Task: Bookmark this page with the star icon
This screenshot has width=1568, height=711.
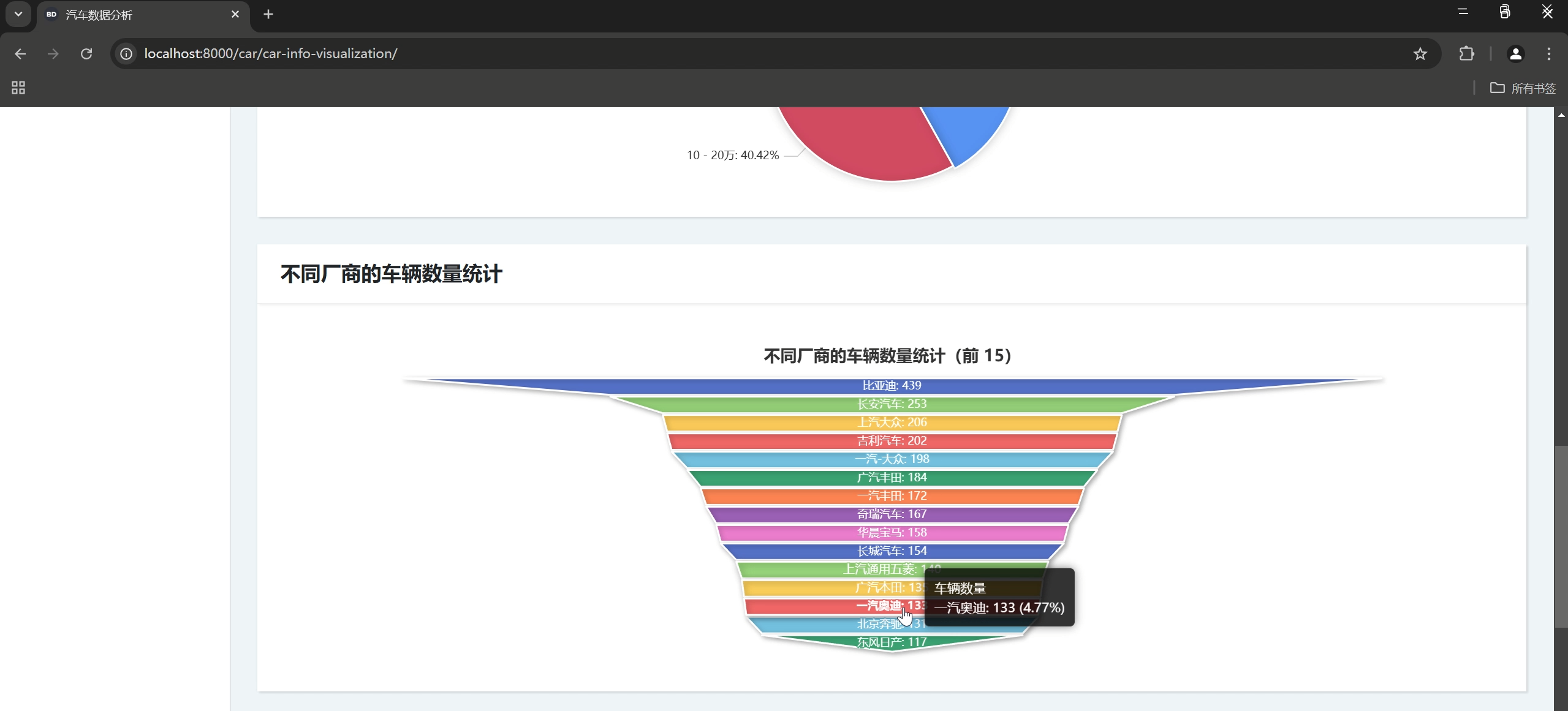Action: 1420,54
